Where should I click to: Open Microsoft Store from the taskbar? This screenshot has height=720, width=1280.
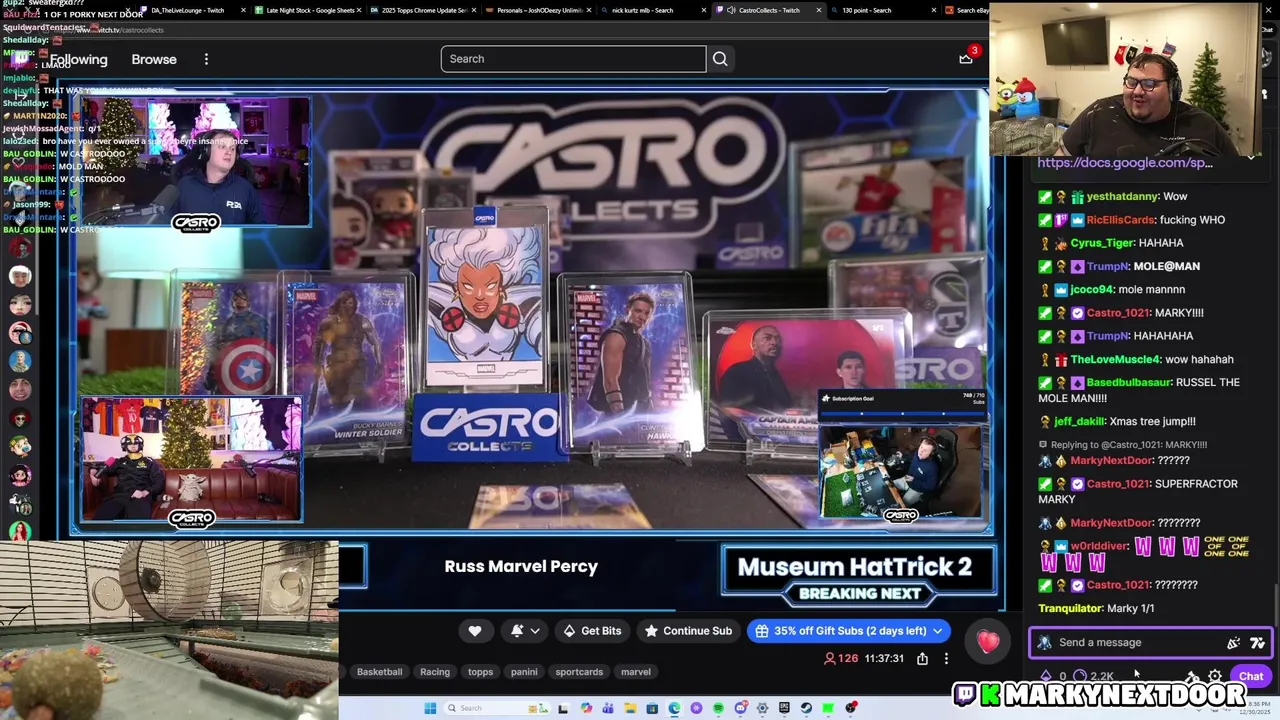point(652,708)
